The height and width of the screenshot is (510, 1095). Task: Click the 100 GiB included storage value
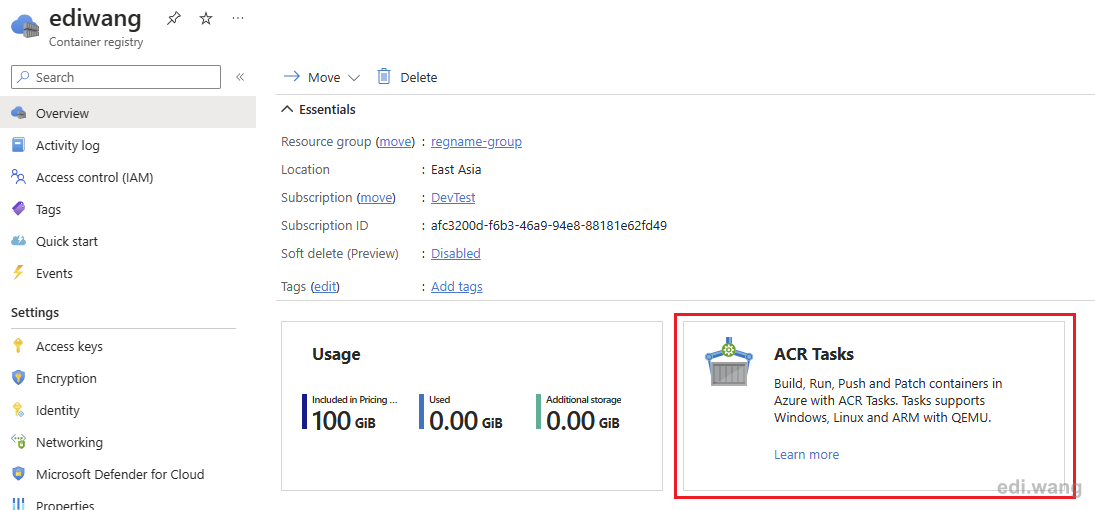(344, 421)
